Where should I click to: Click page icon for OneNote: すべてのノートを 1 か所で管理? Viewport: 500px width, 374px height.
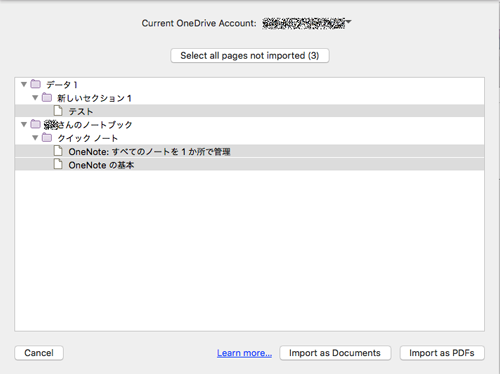click(58, 151)
